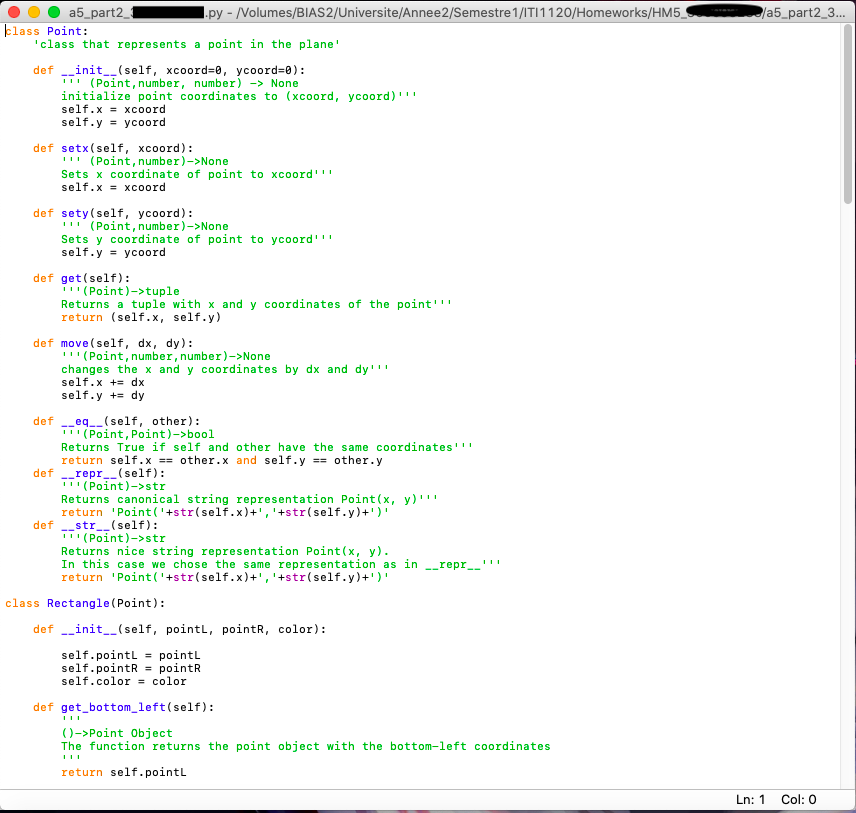Viewport: 856px width, 813px height.
Task: Click the vertical scrollbar thumb
Action: click(x=848, y=115)
